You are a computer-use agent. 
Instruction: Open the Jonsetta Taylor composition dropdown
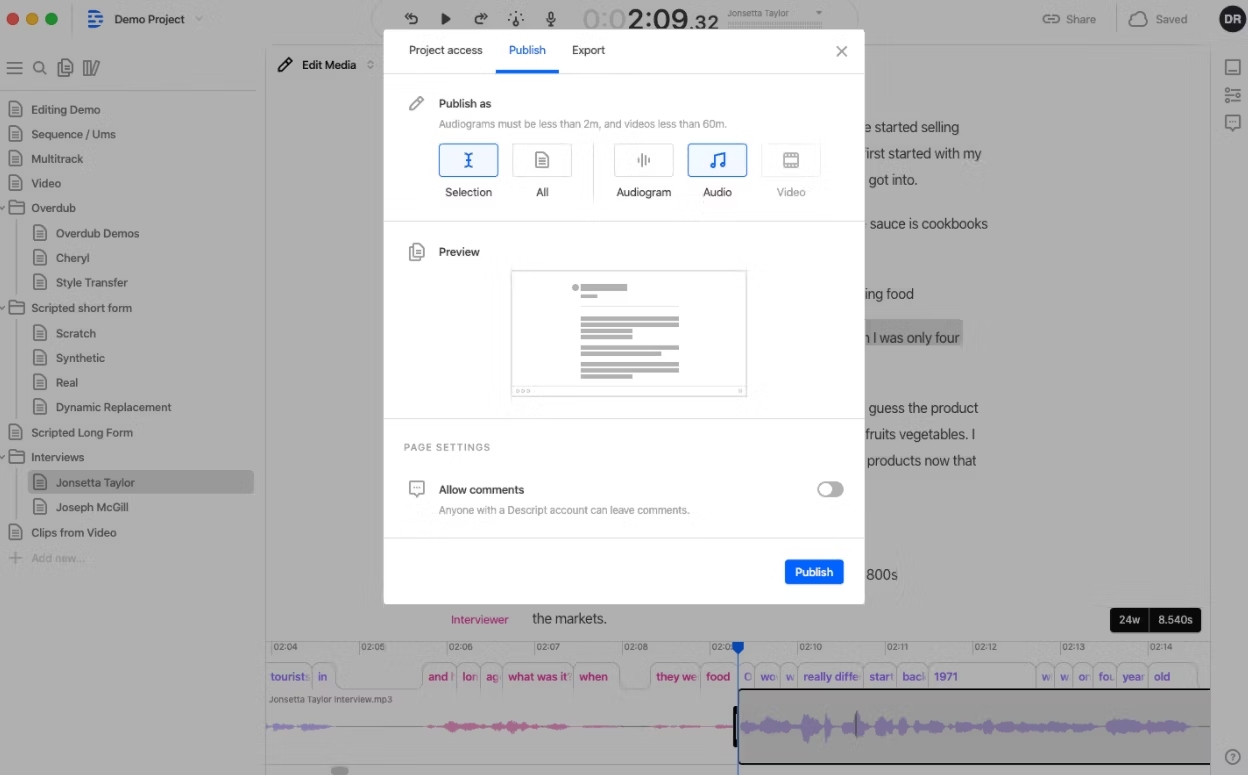pyautogui.click(x=775, y=13)
